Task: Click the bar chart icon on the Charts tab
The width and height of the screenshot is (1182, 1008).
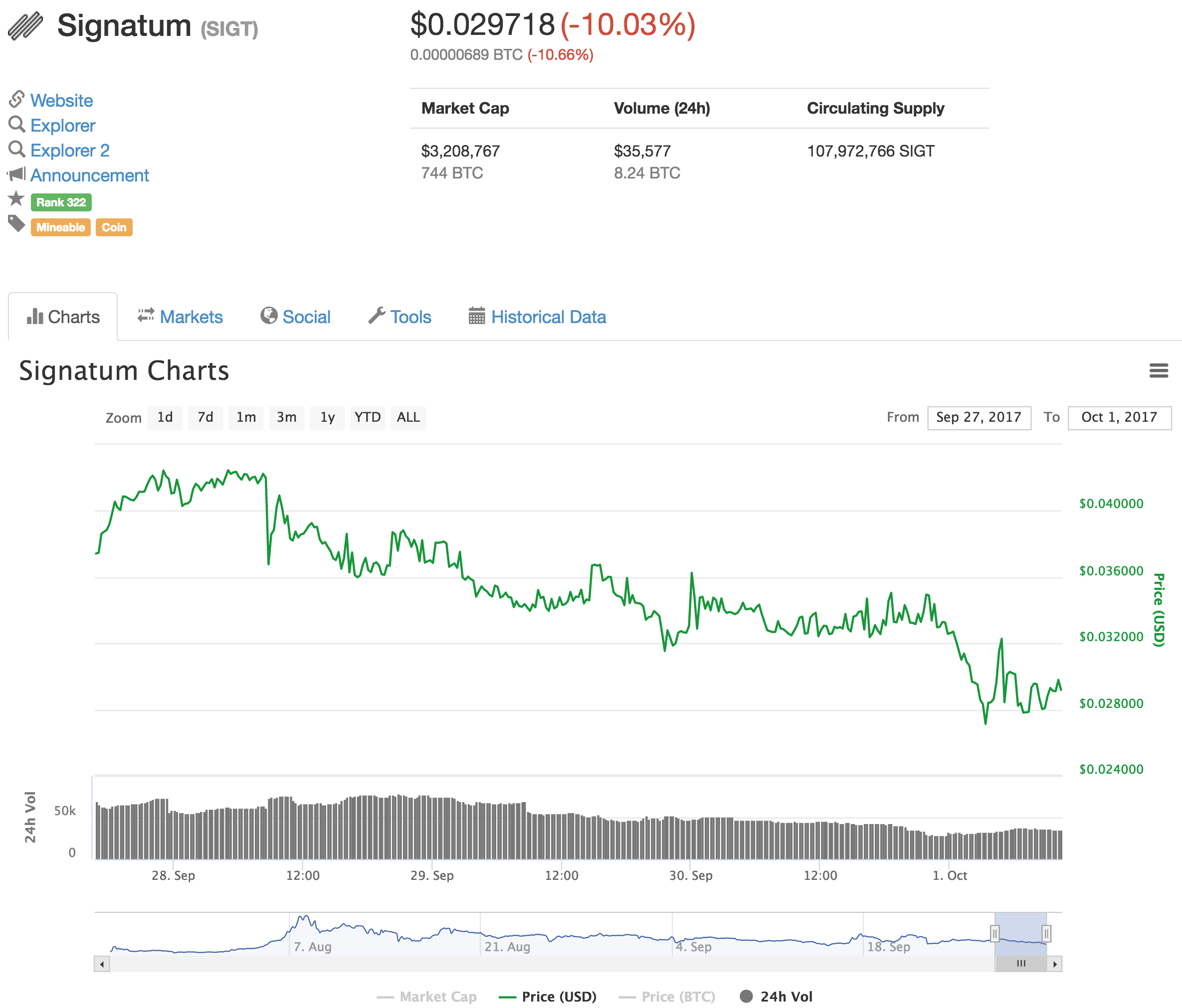Action: point(35,317)
